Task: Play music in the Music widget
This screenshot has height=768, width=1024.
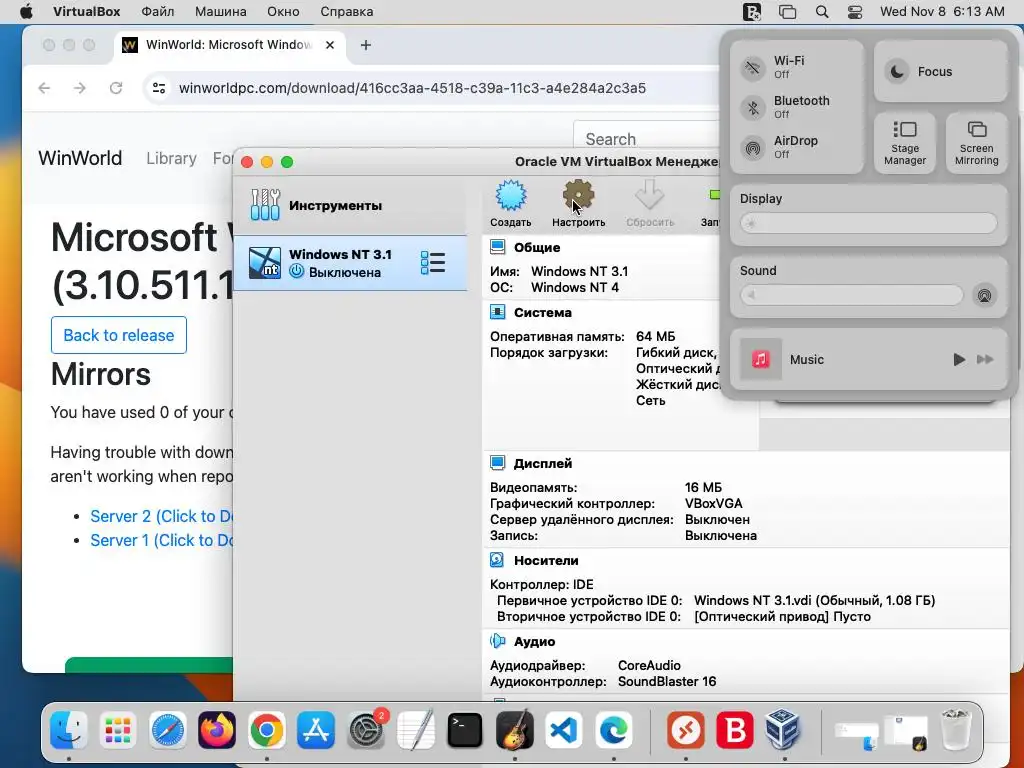Action: pos(959,359)
